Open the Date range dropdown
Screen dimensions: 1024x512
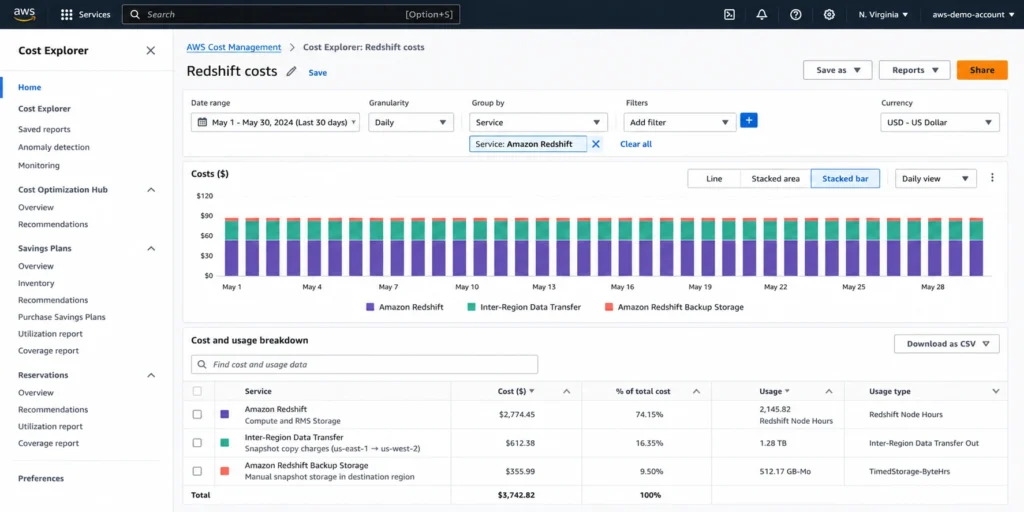pos(275,122)
